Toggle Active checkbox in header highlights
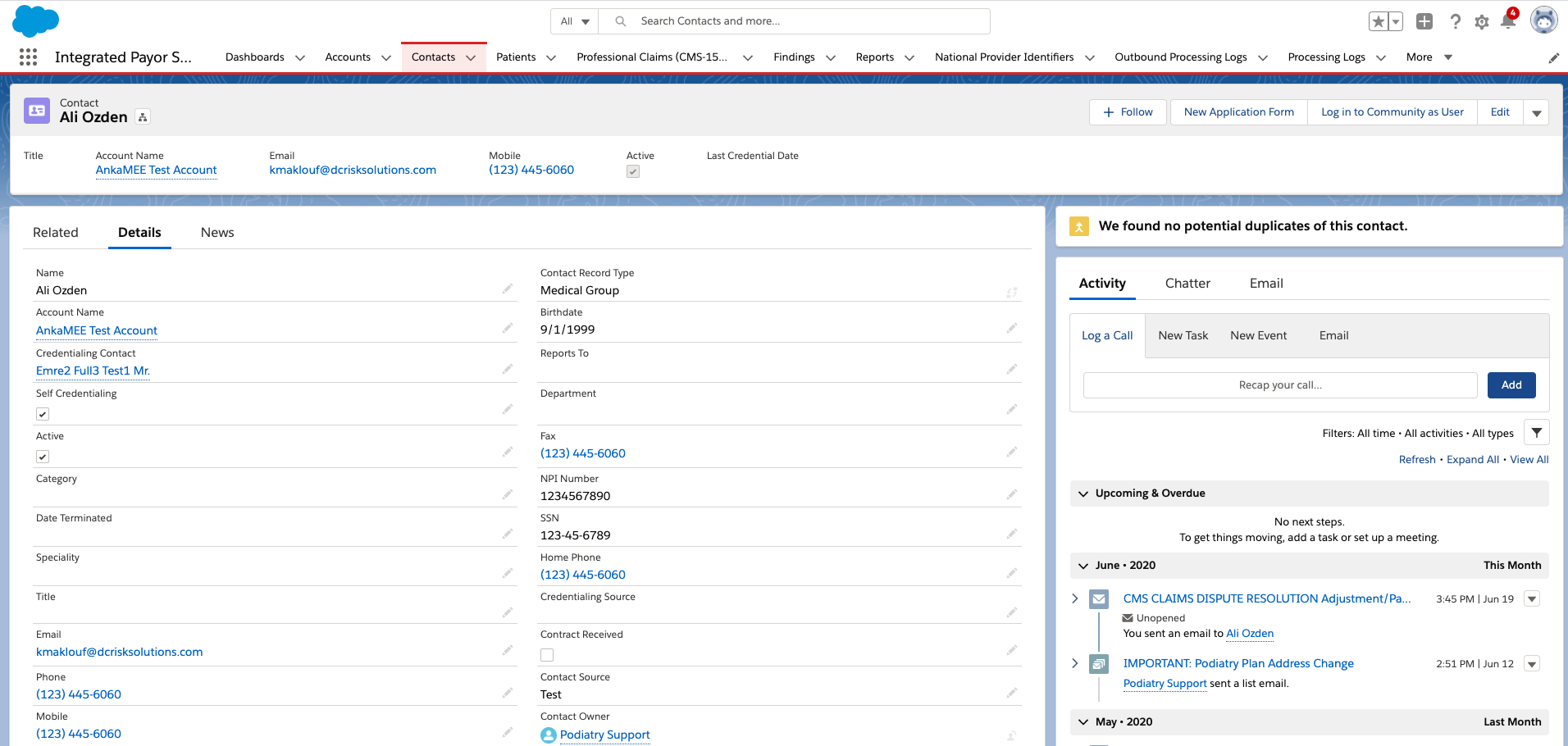 (633, 171)
